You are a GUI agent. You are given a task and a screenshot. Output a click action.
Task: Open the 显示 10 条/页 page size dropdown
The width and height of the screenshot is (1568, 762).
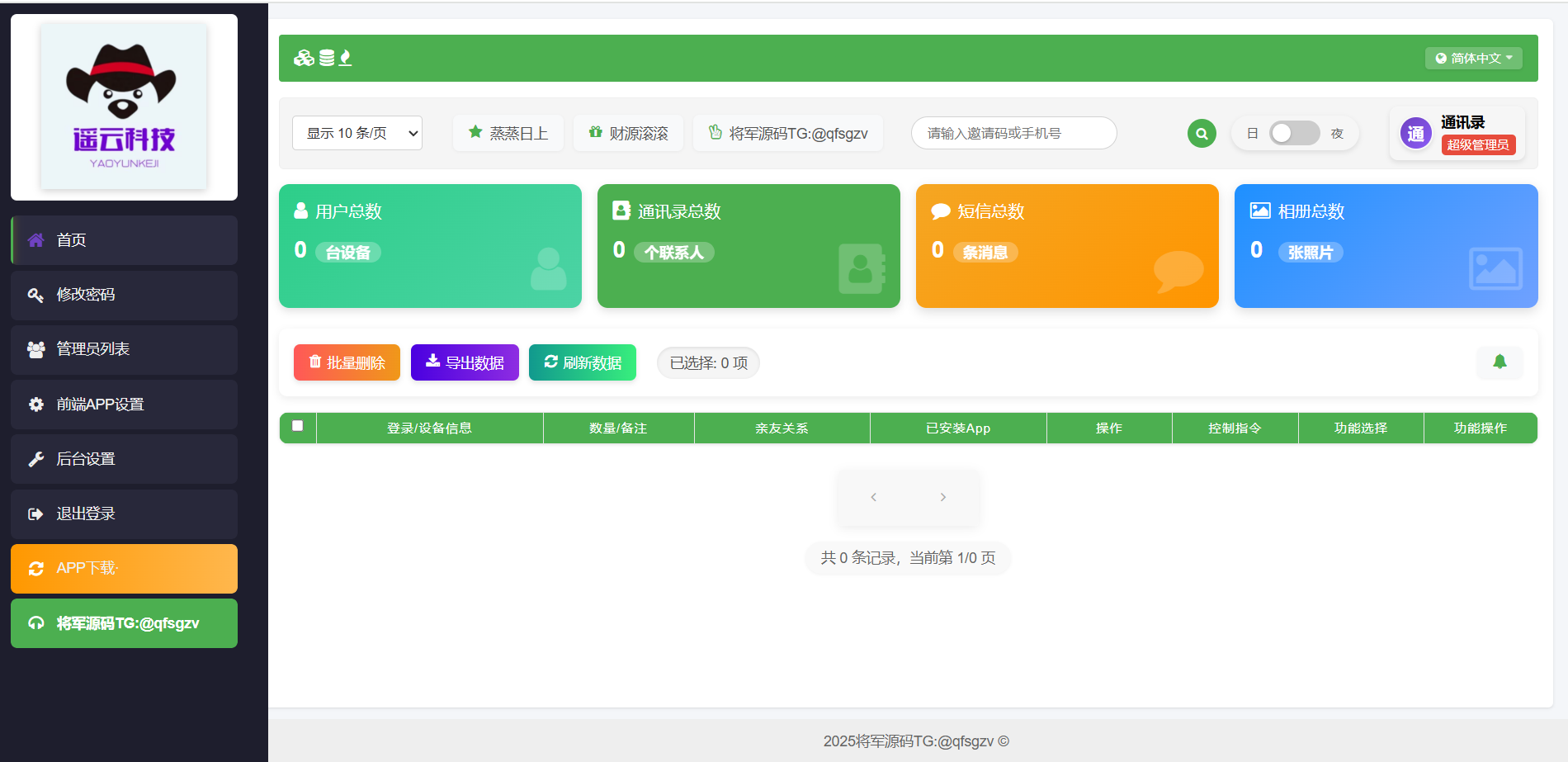pos(357,133)
